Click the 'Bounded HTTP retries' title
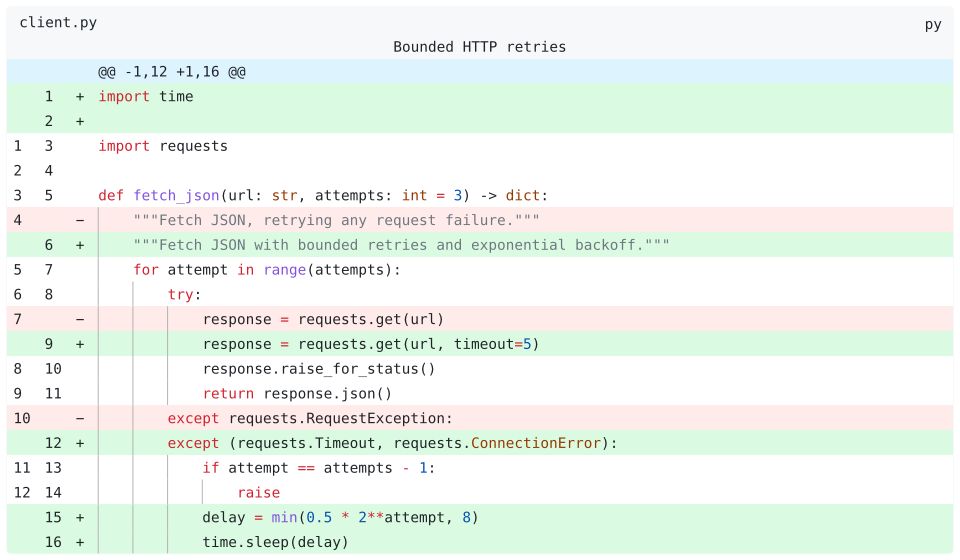Image resolution: width=960 pixels, height=560 pixels. point(479,47)
